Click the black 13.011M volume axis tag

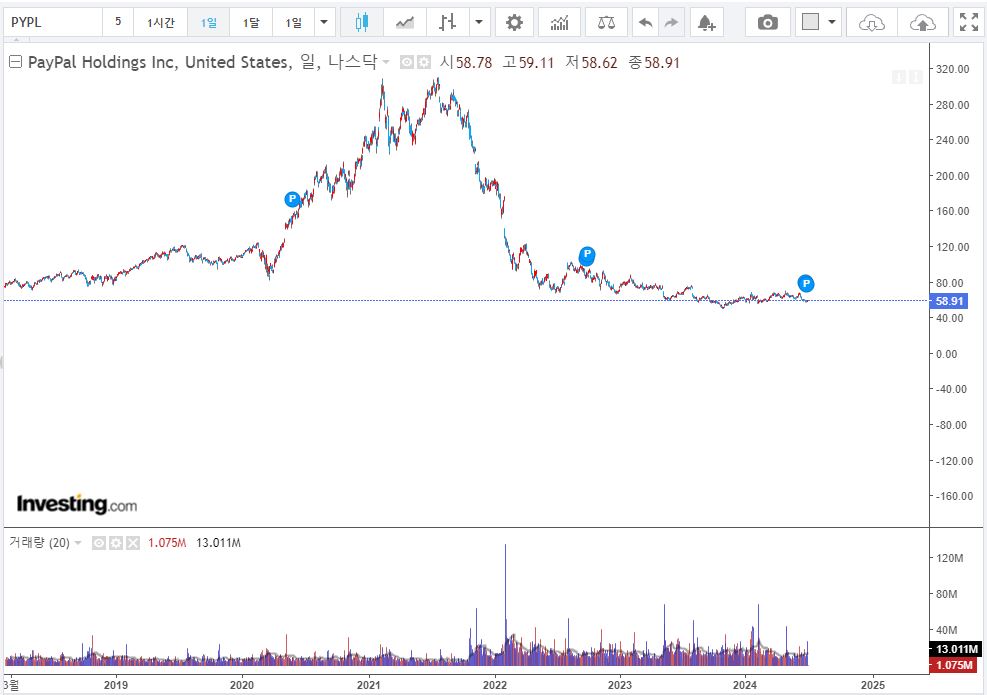click(x=956, y=649)
